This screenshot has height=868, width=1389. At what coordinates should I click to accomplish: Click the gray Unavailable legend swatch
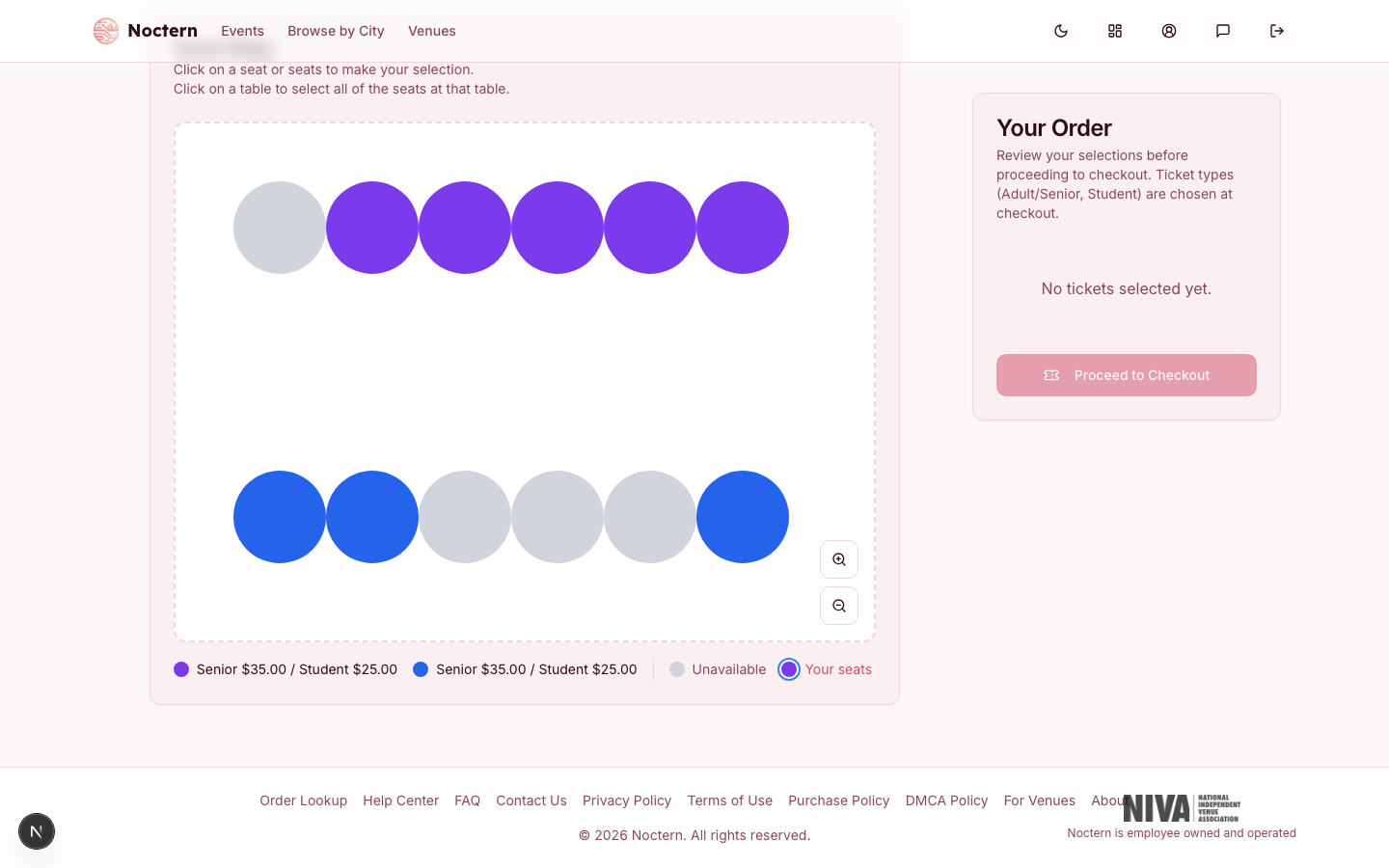(x=677, y=669)
